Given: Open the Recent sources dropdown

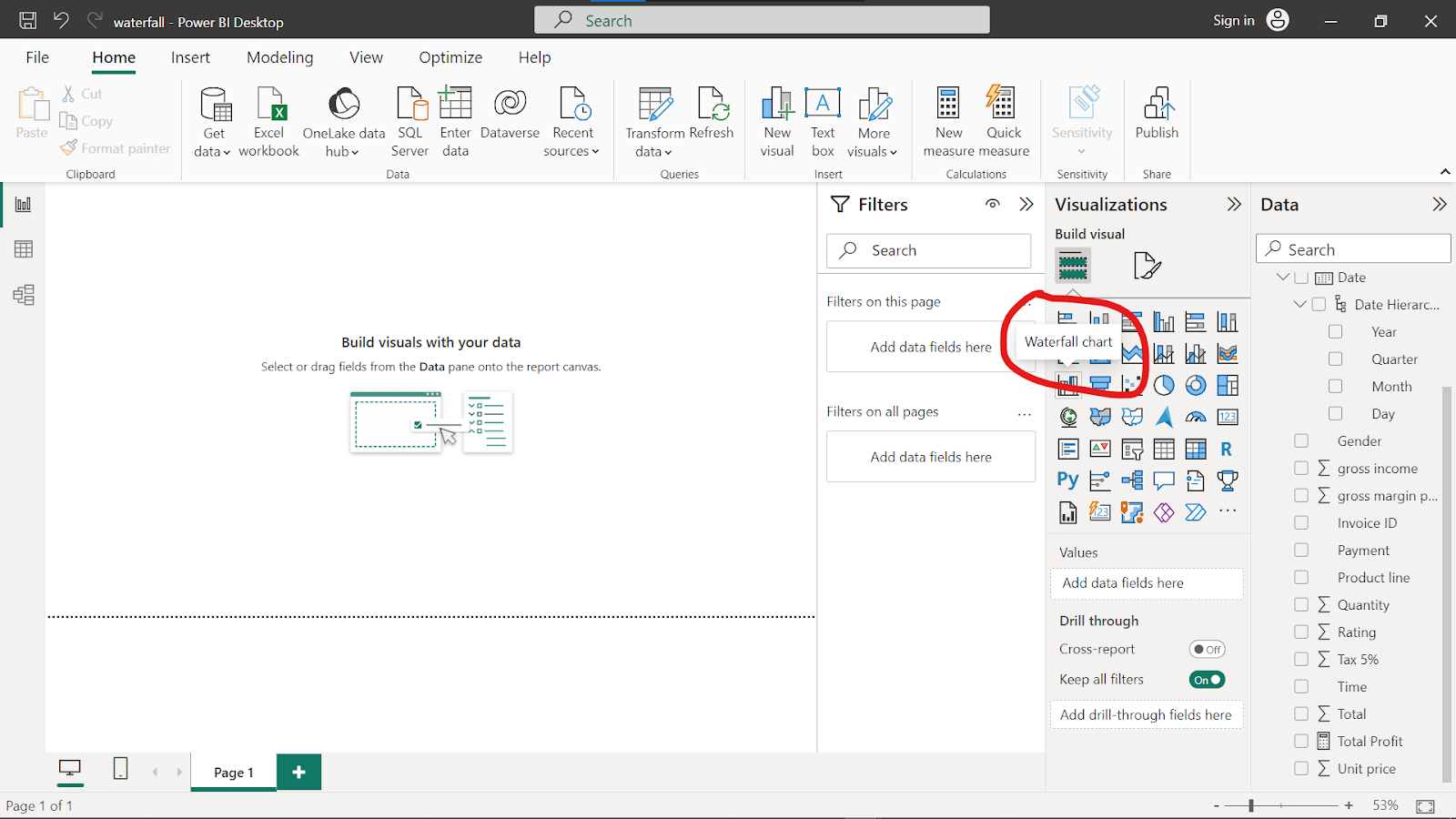Looking at the screenshot, I should pos(572,122).
